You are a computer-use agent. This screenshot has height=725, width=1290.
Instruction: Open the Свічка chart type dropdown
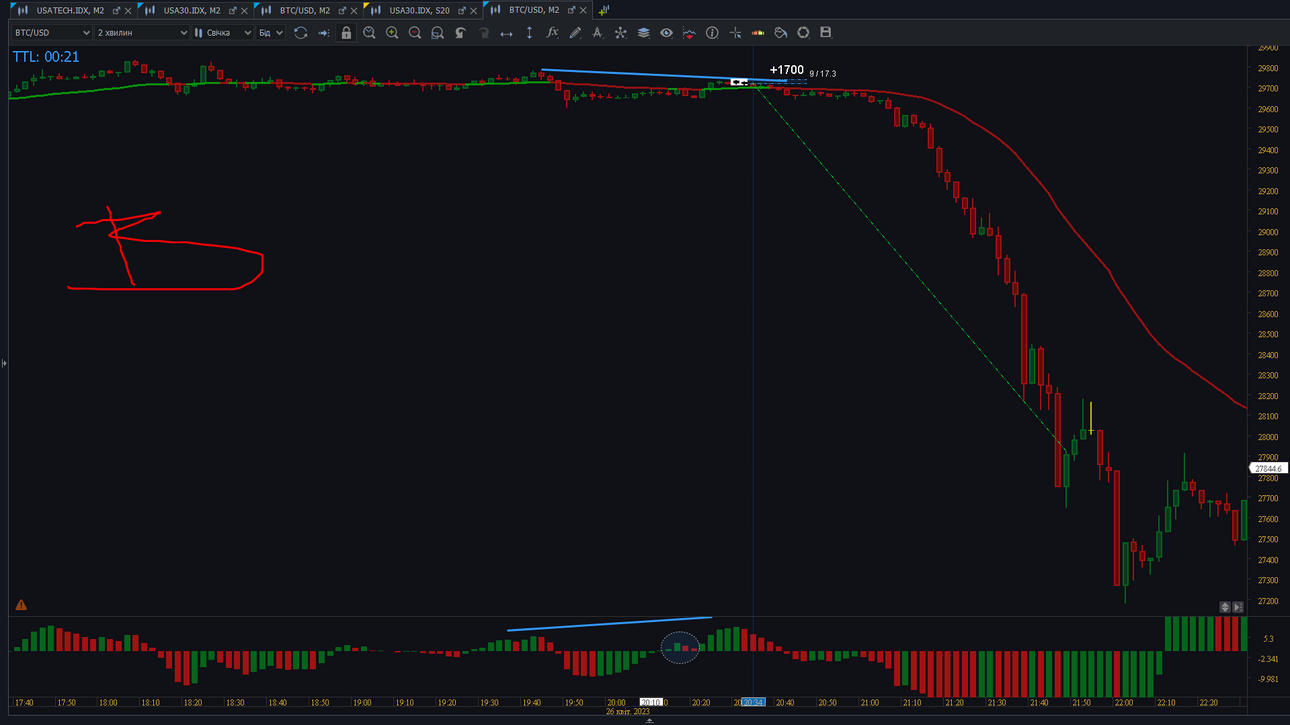tap(222, 33)
